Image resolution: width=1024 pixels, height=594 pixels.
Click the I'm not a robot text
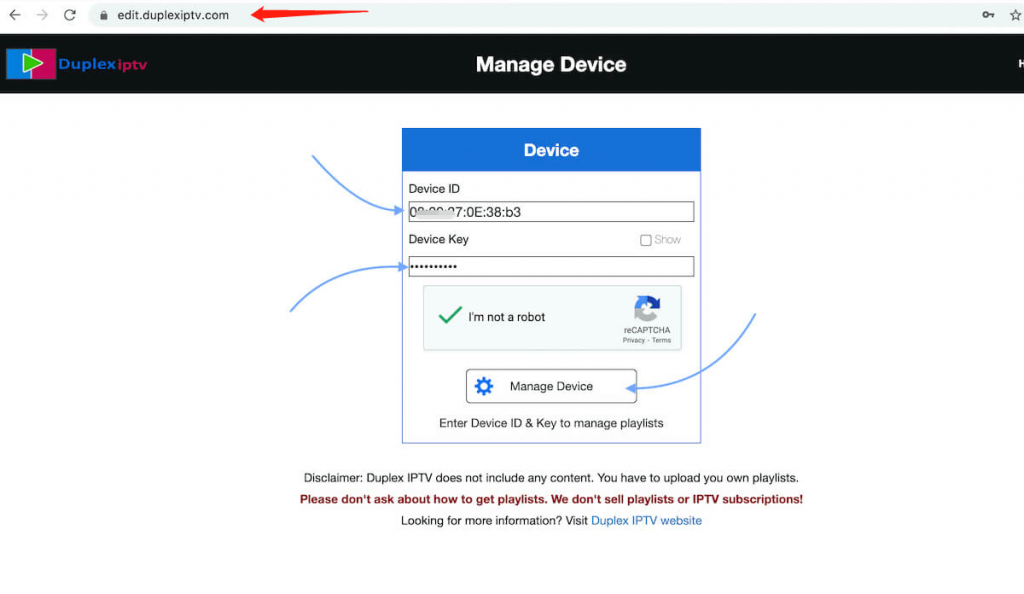507,317
